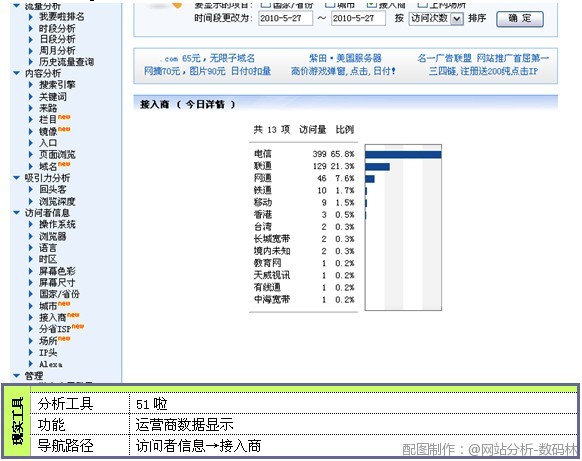Open the 浏览器 report
582x461 pixels.
pos(53,236)
